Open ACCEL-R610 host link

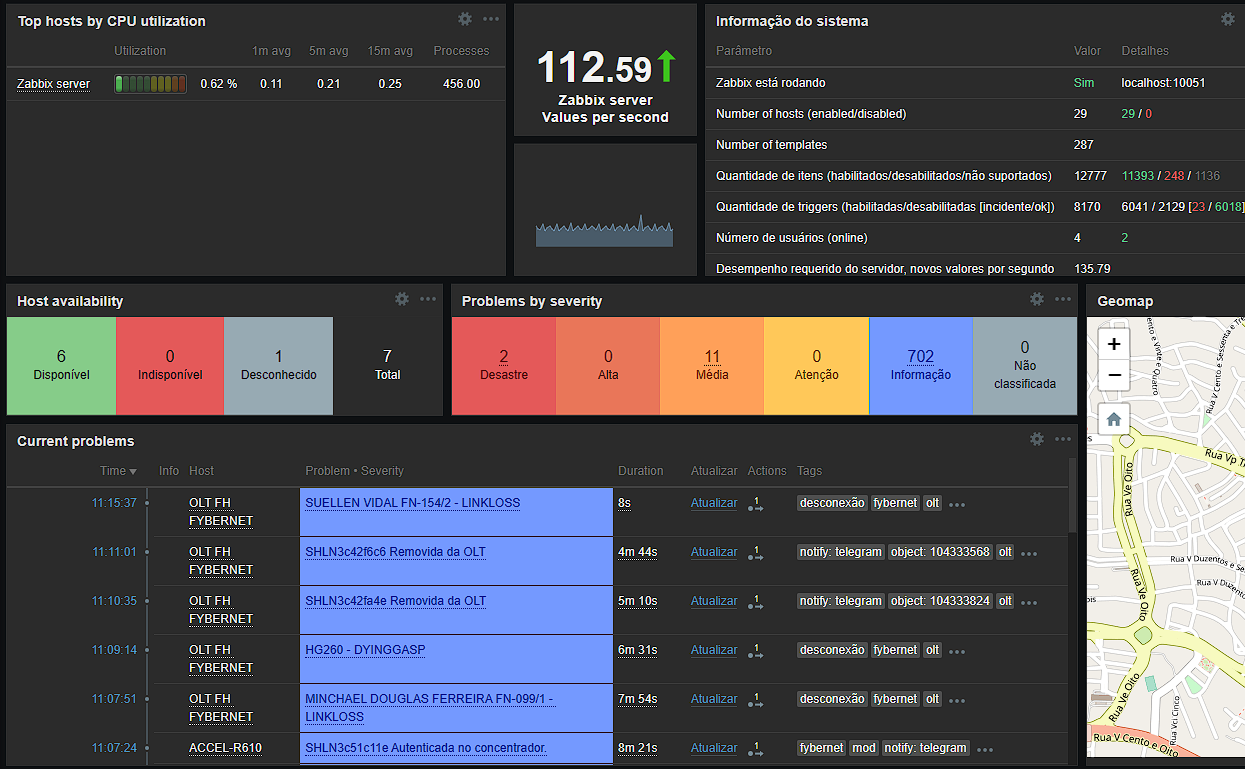(x=225, y=748)
